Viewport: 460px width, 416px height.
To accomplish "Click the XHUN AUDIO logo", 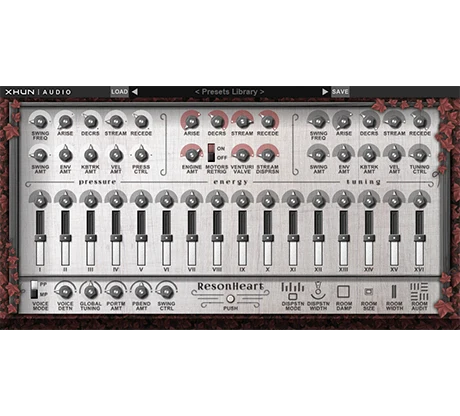I will click(x=38, y=92).
